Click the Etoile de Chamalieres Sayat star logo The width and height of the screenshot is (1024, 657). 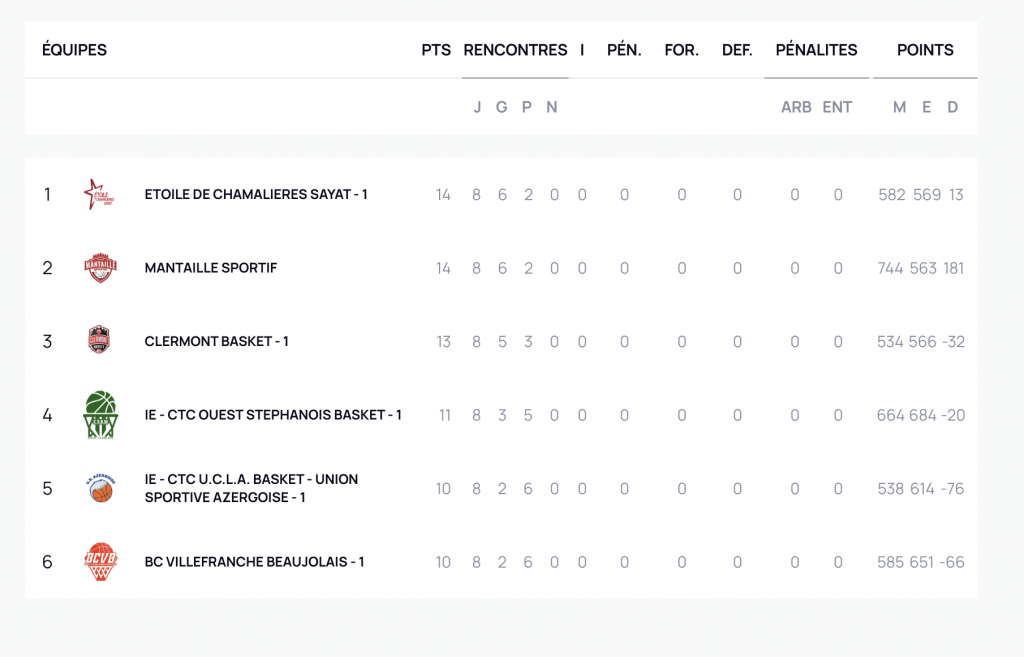click(99, 194)
